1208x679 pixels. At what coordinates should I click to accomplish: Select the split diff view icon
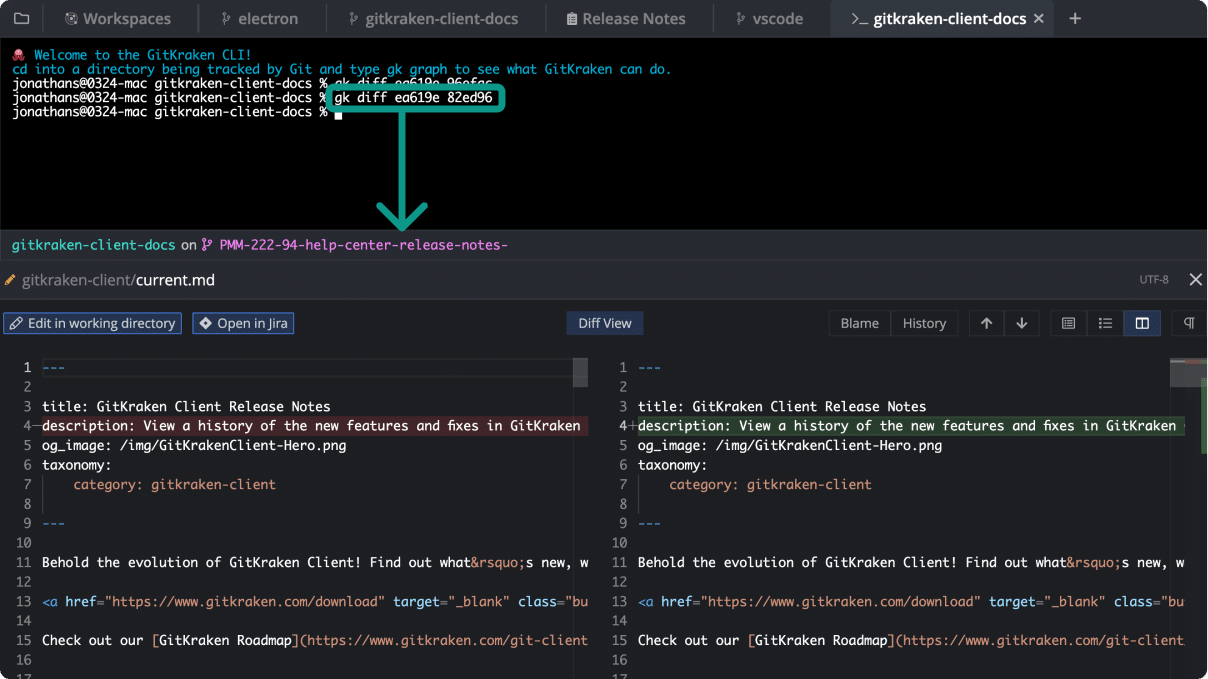pyautogui.click(x=1142, y=323)
